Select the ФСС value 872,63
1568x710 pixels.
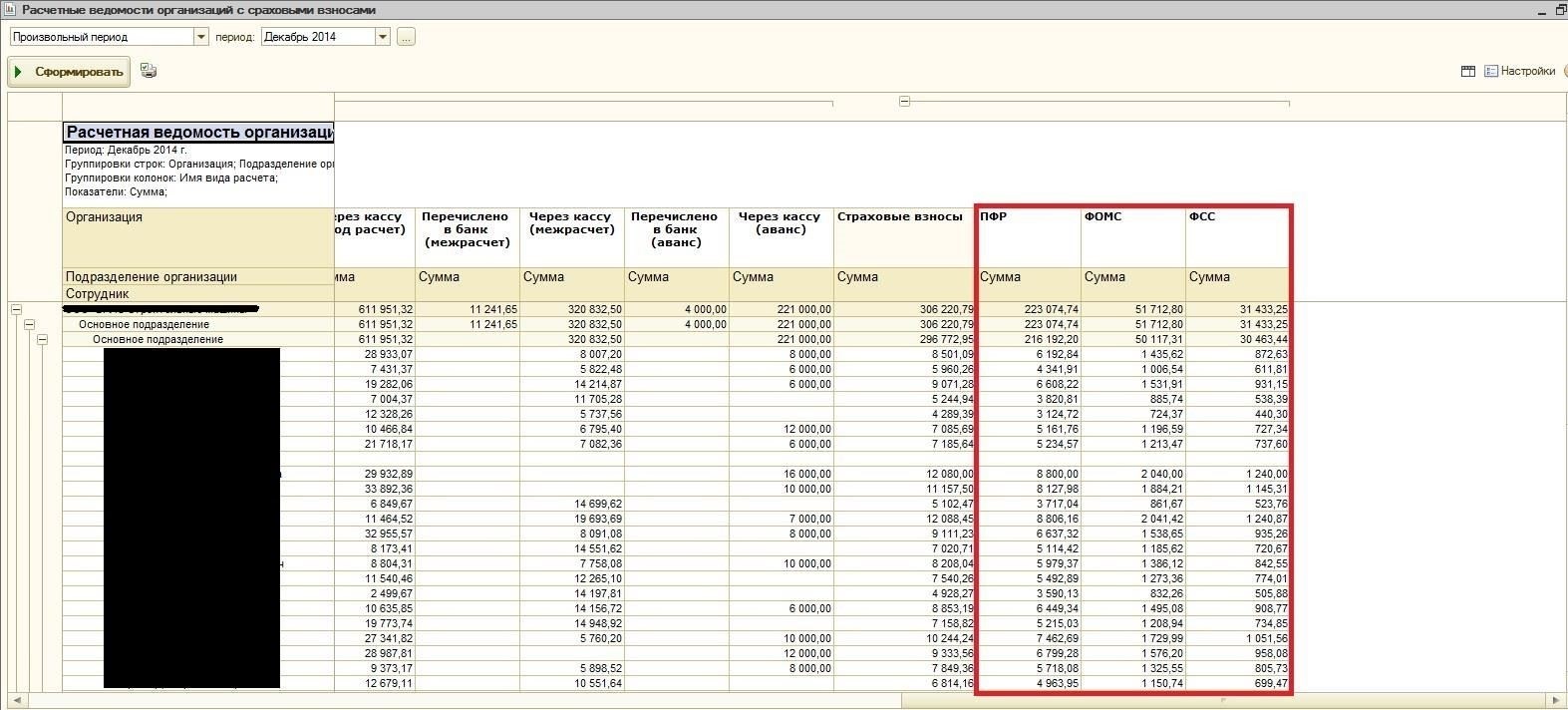click(x=1238, y=355)
